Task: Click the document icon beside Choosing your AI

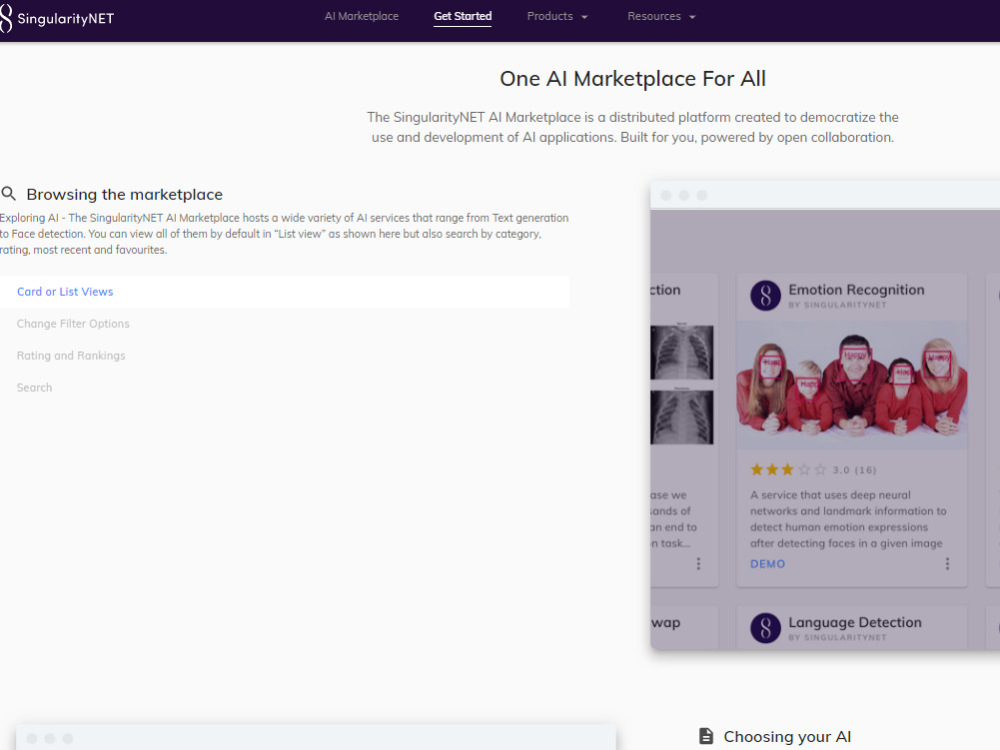Action: click(x=706, y=736)
